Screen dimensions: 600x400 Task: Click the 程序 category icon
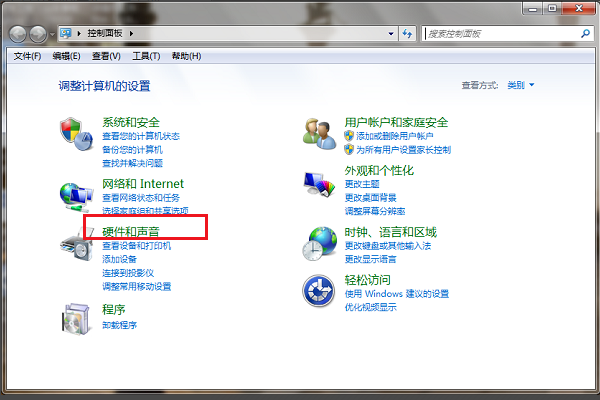(x=76, y=317)
